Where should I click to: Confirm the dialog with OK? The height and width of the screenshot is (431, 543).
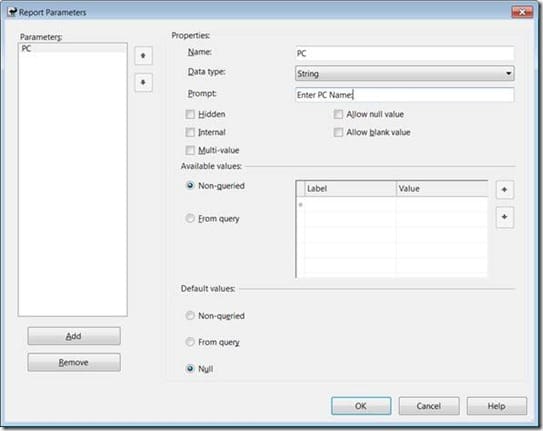pos(361,406)
